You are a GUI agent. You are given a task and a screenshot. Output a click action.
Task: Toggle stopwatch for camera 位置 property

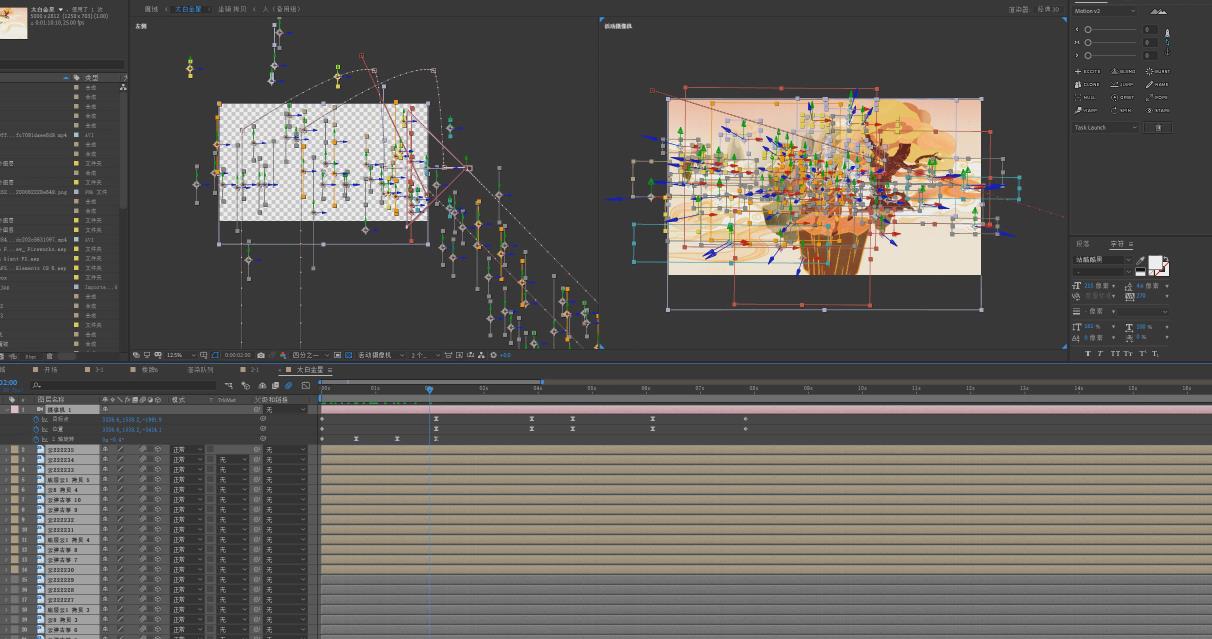35,429
